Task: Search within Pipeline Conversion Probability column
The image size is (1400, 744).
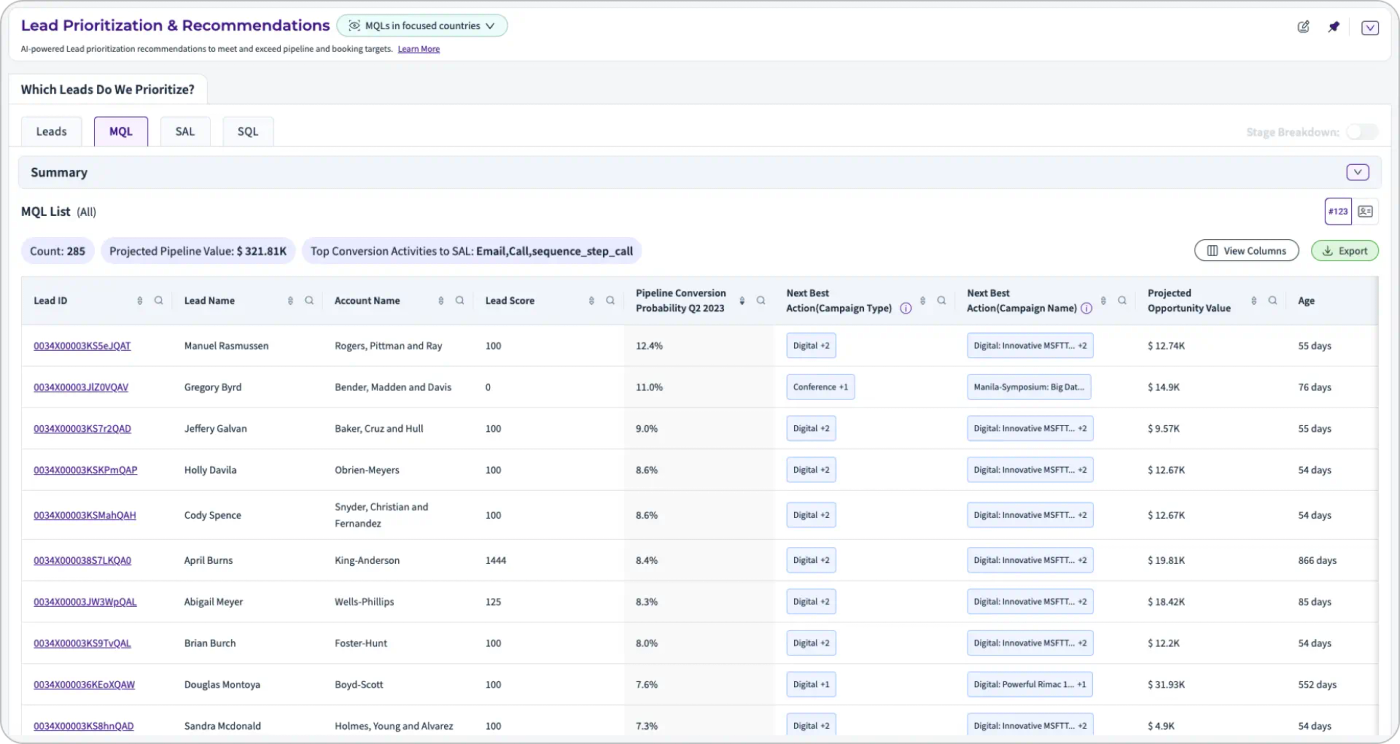Action: click(x=761, y=301)
